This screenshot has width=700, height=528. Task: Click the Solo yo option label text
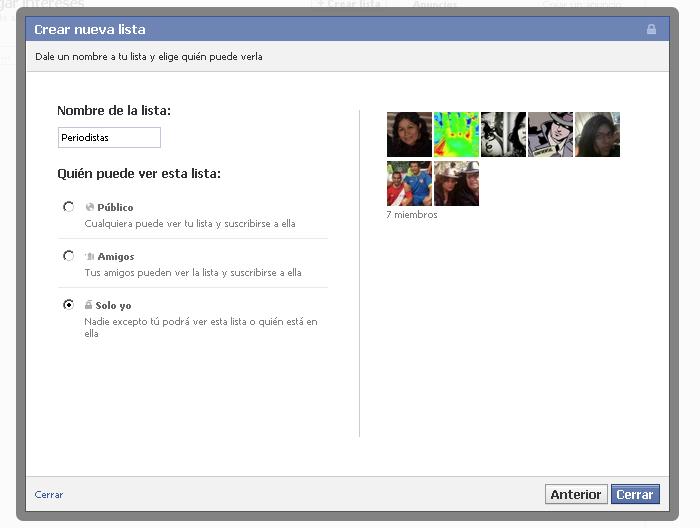point(113,305)
